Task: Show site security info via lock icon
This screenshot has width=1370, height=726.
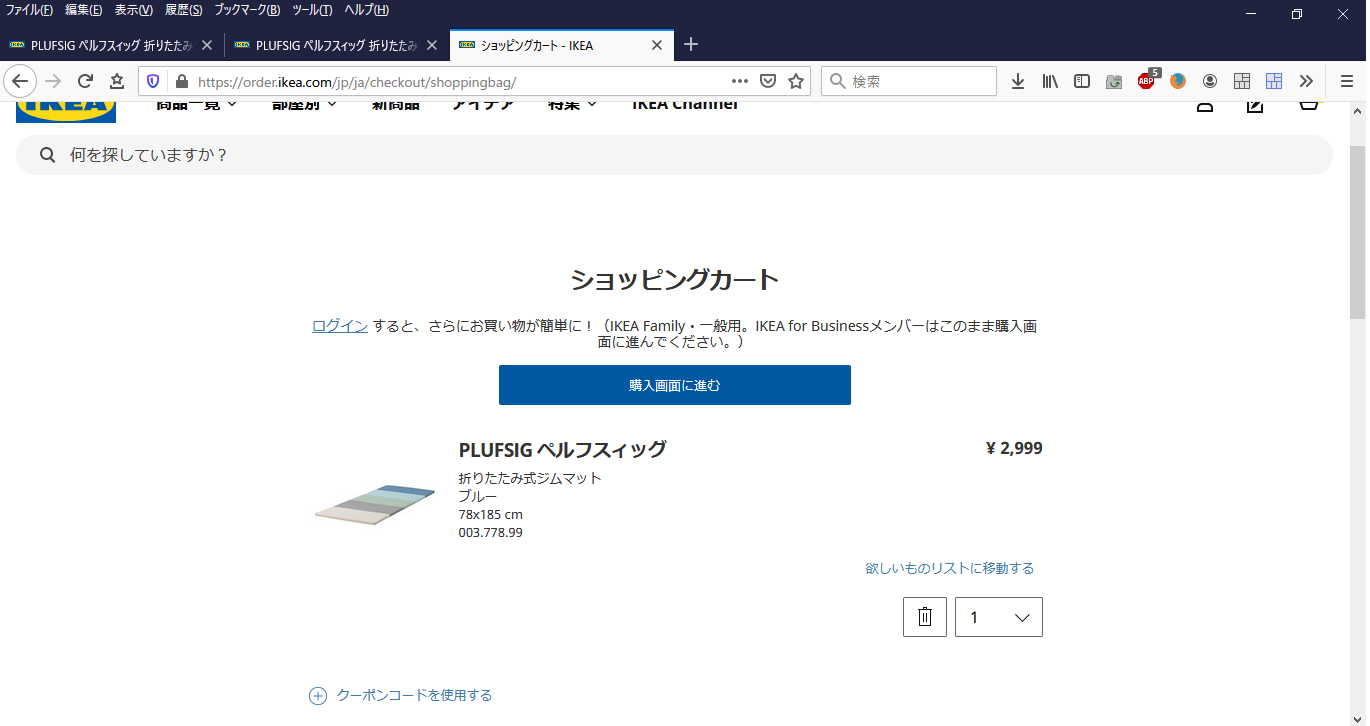Action: (181, 81)
